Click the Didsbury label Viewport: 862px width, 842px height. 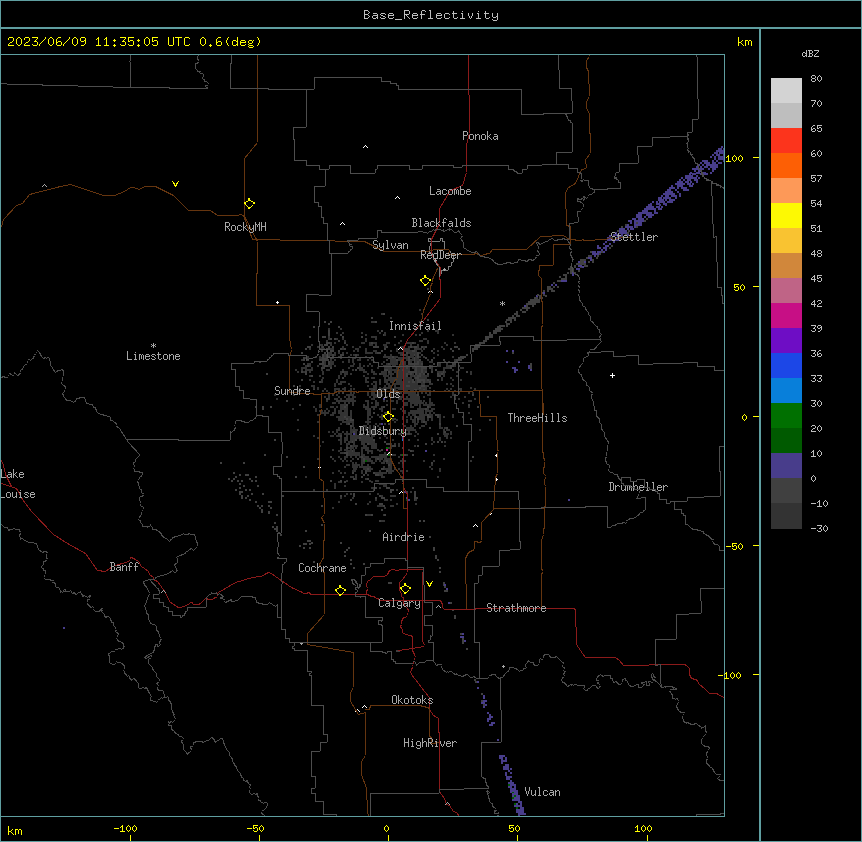pos(383,431)
